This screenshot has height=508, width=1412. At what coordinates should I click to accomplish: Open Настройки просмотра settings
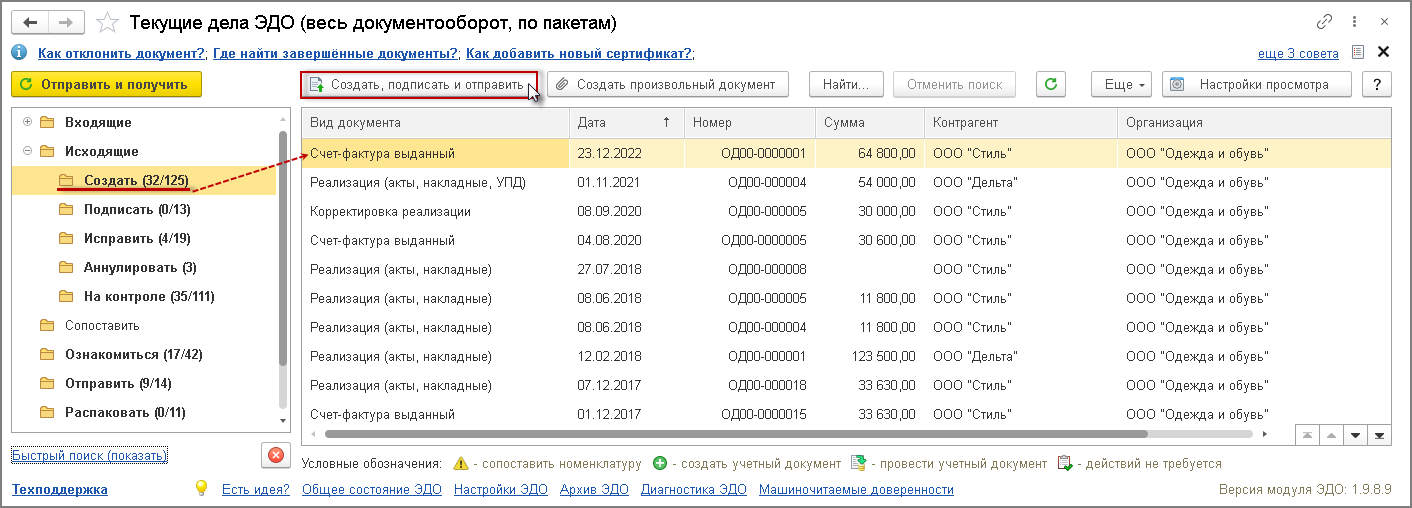click(1256, 84)
